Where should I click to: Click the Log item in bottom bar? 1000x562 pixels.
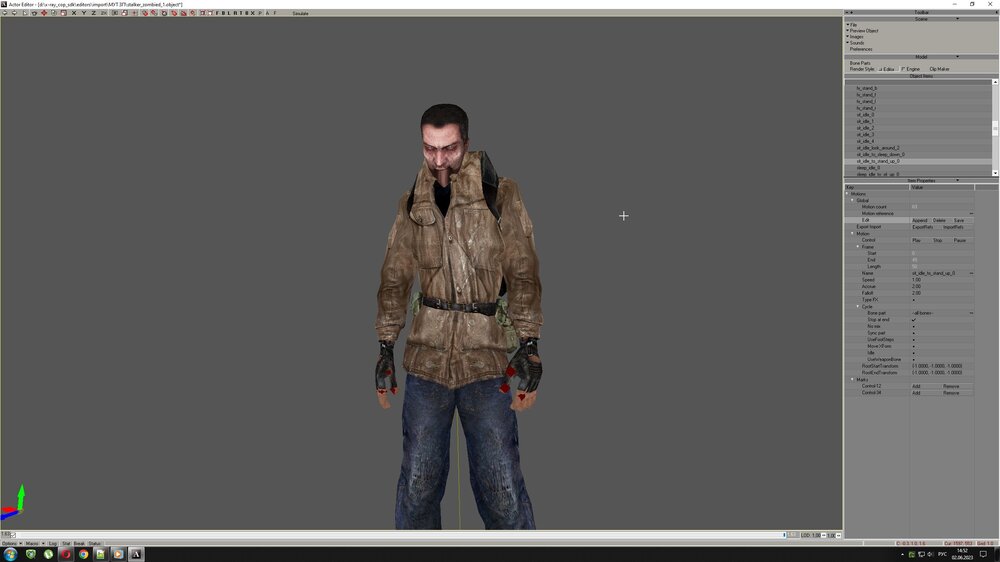52,544
